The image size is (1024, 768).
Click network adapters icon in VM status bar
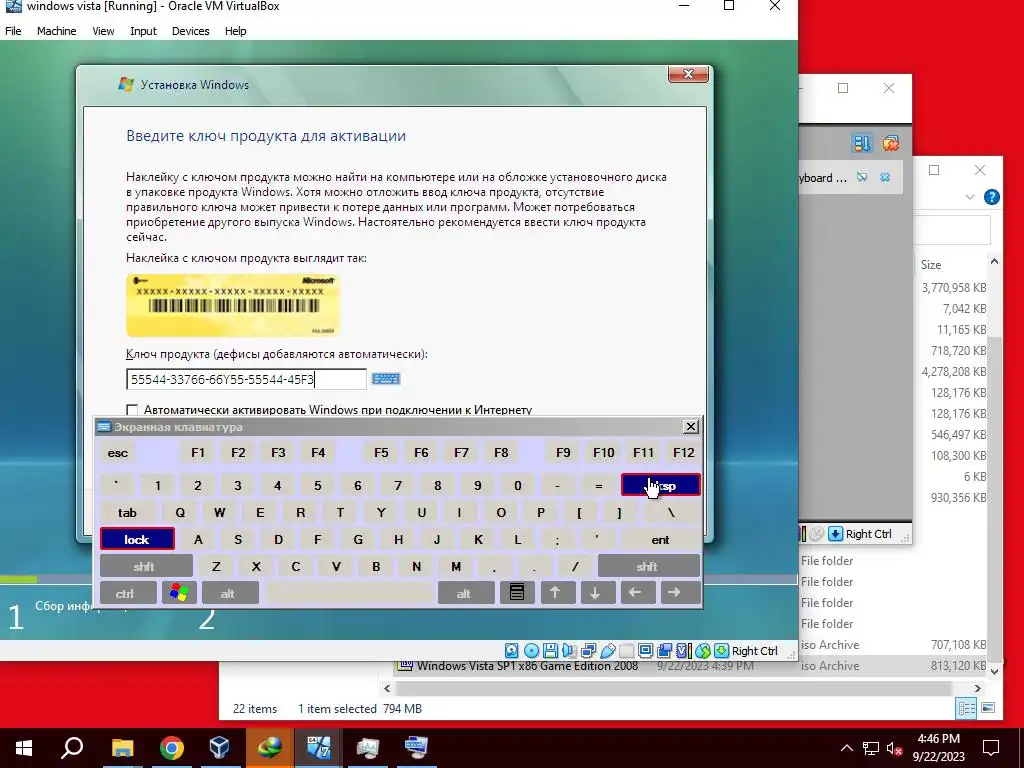click(x=588, y=650)
